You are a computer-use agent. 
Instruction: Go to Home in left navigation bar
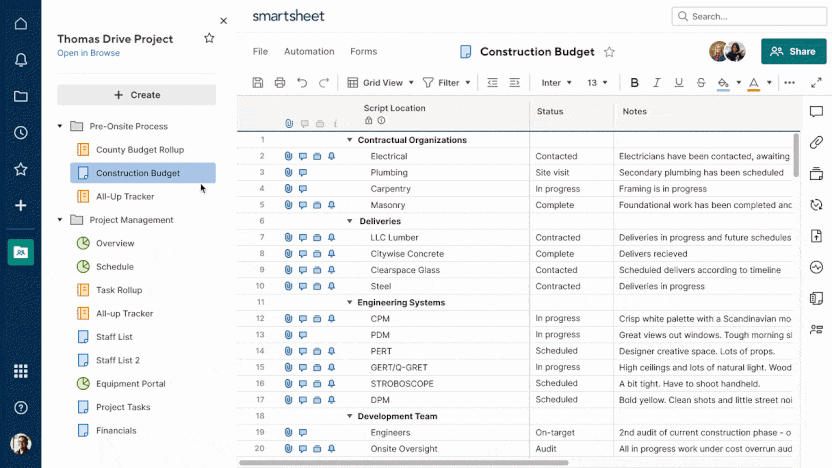click(21, 24)
